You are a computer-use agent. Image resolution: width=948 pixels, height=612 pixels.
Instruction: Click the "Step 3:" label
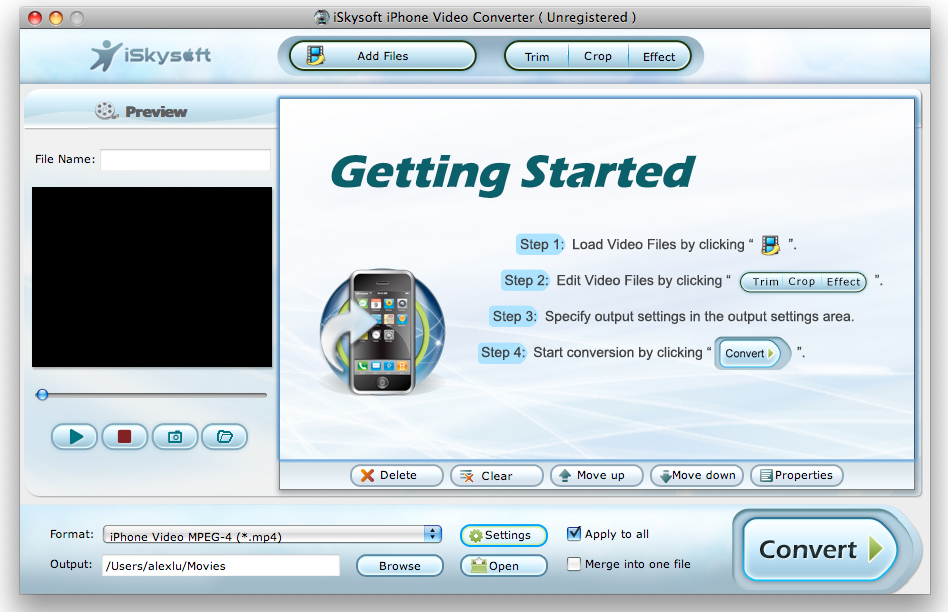click(513, 316)
